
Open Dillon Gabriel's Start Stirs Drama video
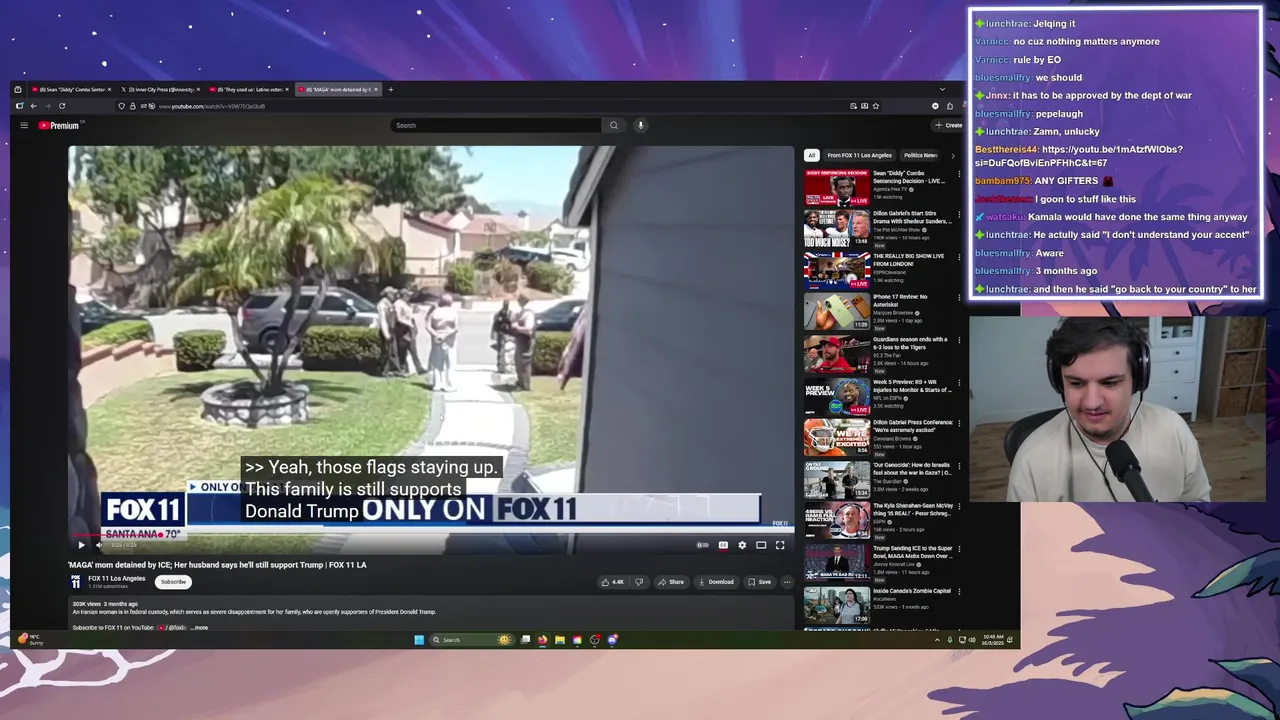pyautogui.click(x=911, y=217)
